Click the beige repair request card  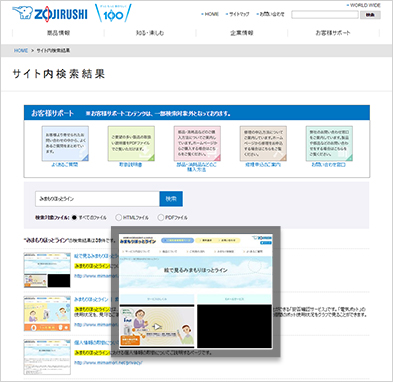tap(263, 143)
